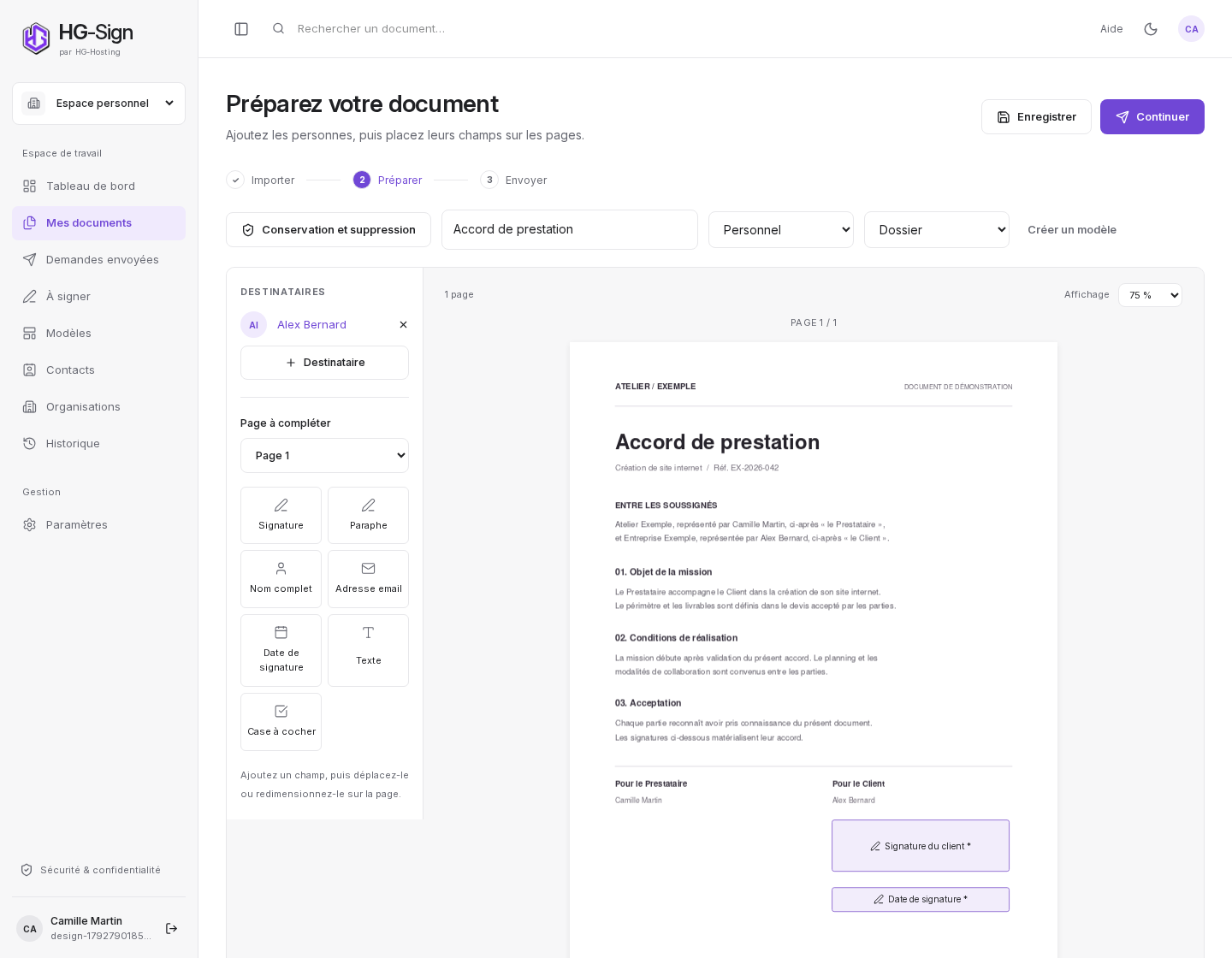Go back to the Importer step
Screen dimensions: 1232x958
coord(261,180)
